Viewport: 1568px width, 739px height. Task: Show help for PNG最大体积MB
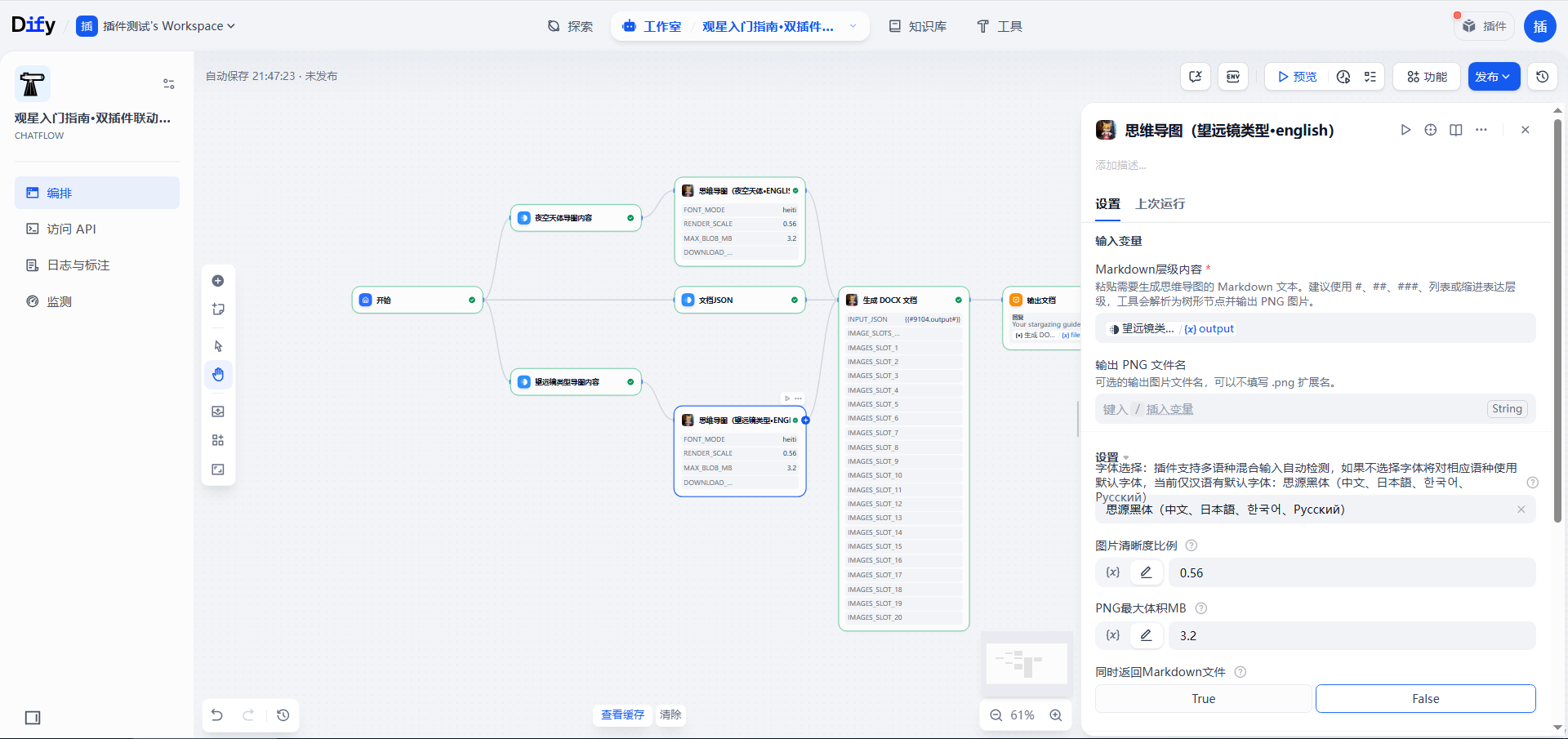(1201, 608)
